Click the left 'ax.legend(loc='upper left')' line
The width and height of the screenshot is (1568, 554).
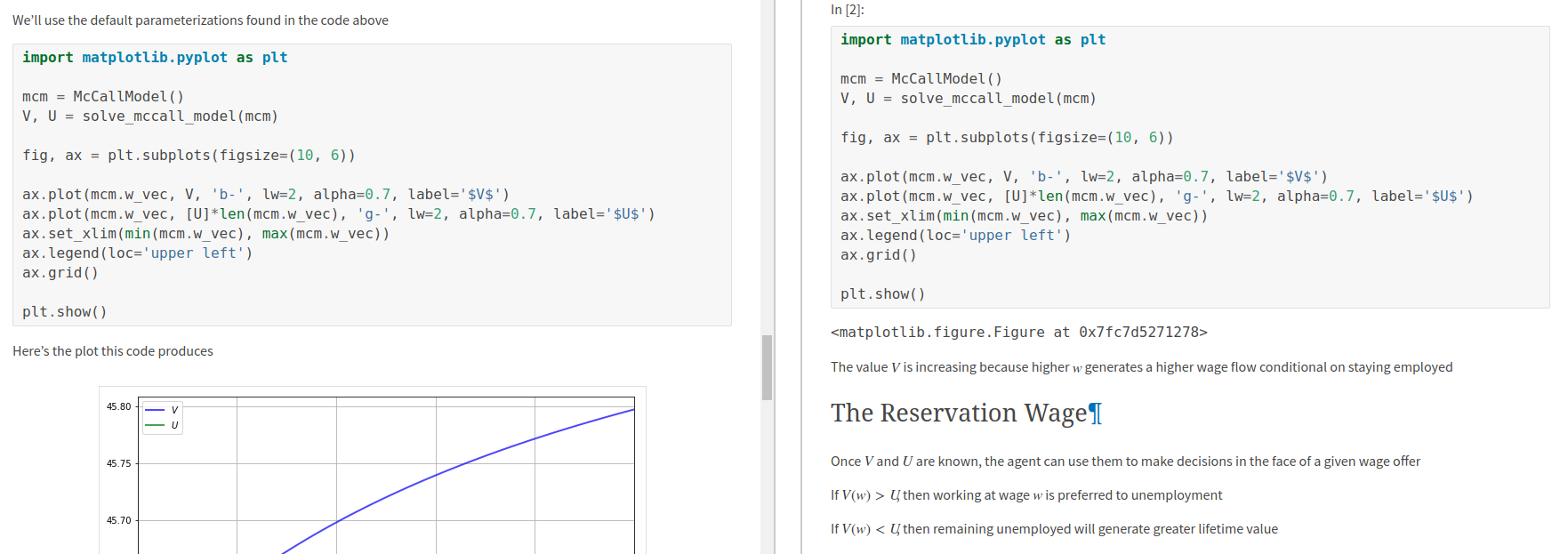click(x=138, y=253)
